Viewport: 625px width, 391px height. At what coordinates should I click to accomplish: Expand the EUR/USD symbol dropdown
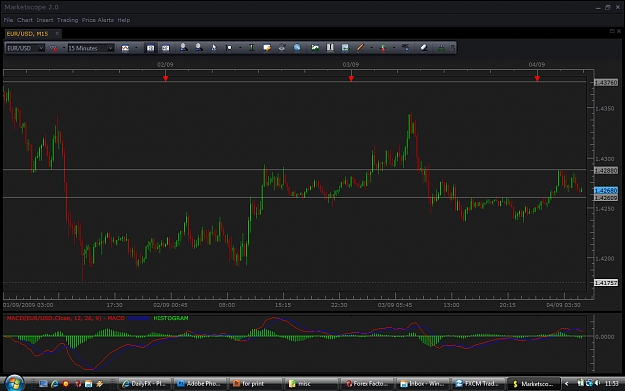(x=41, y=48)
